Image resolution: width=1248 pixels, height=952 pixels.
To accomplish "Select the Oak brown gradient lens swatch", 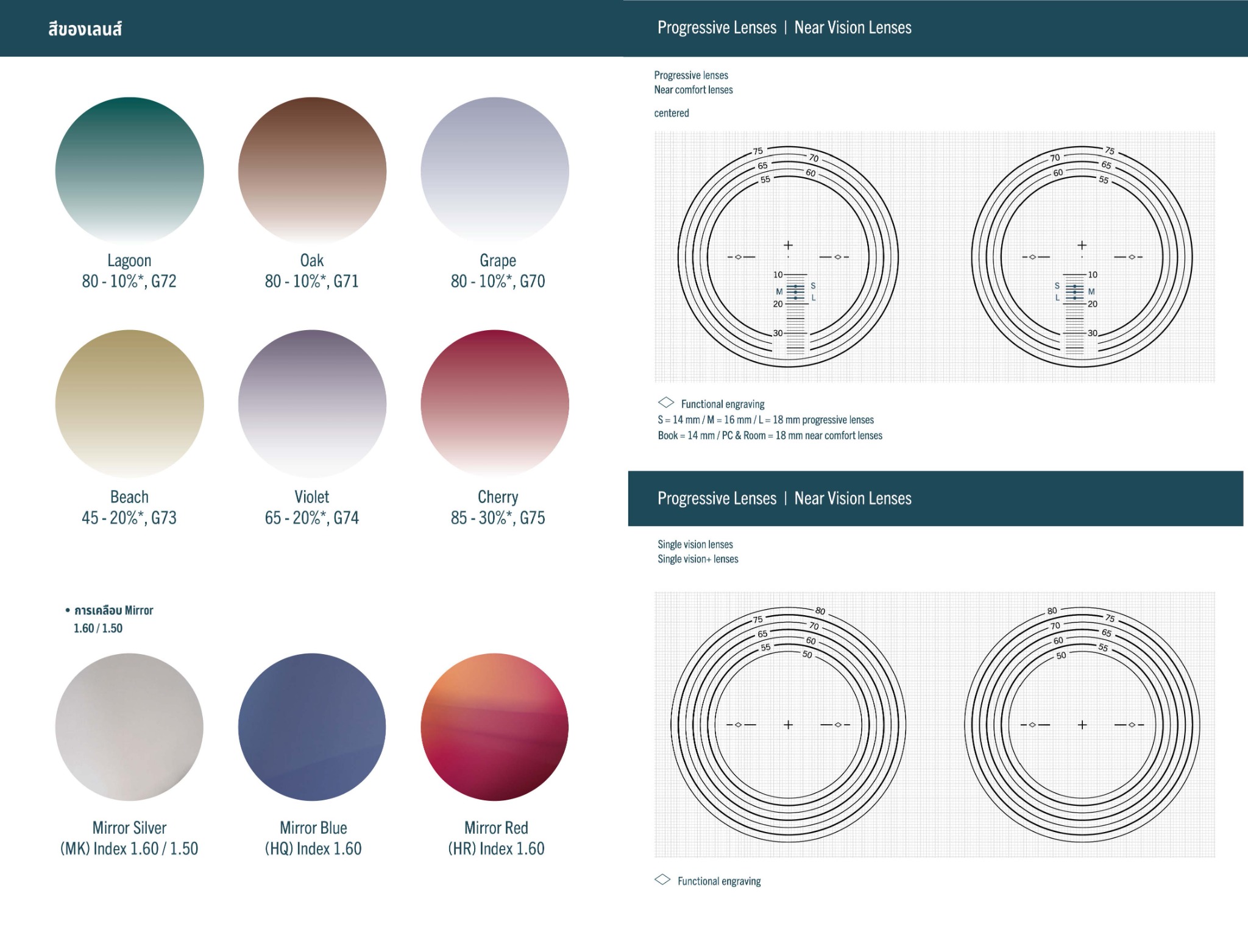I will [x=312, y=171].
